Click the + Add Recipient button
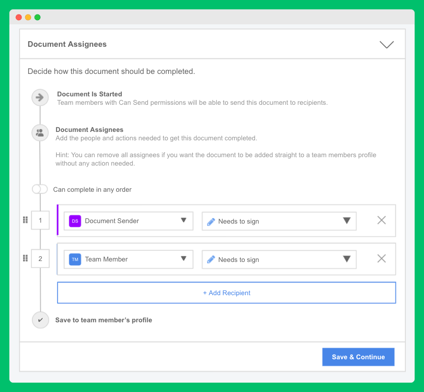 coord(227,293)
